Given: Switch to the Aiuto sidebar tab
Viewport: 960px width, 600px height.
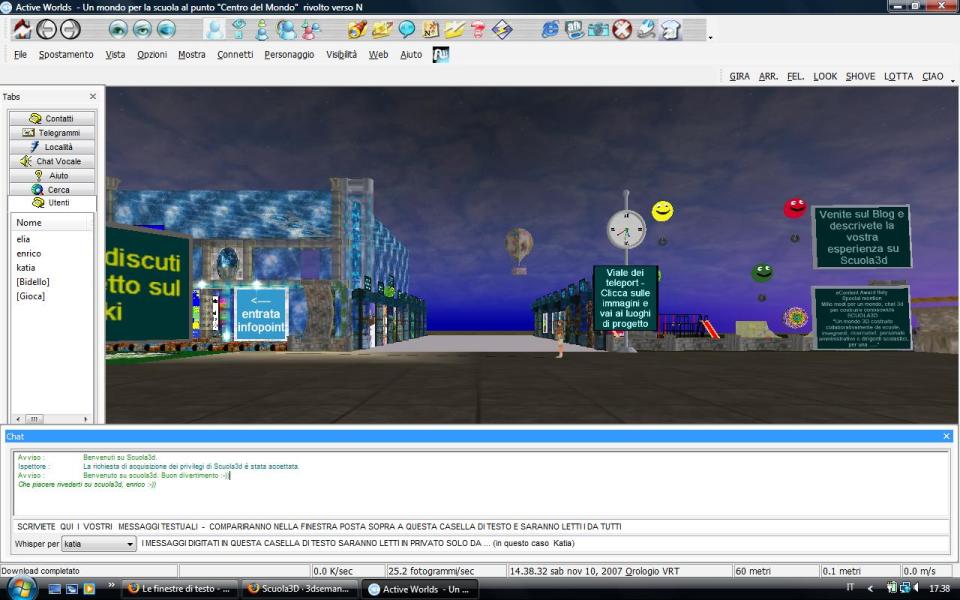Looking at the screenshot, I should coord(52,175).
